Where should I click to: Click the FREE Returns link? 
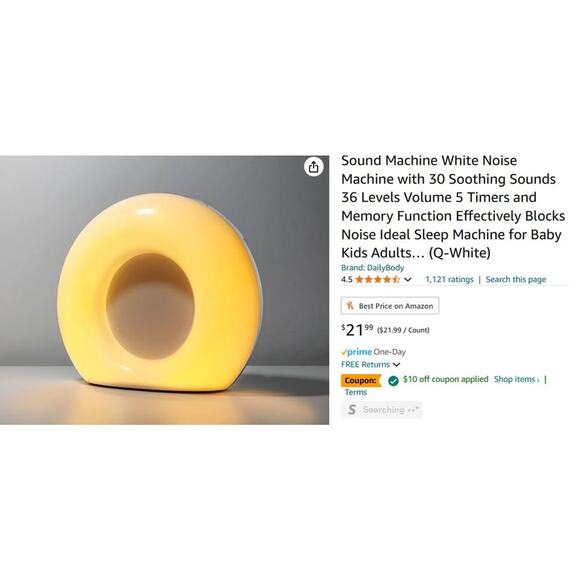click(x=365, y=364)
